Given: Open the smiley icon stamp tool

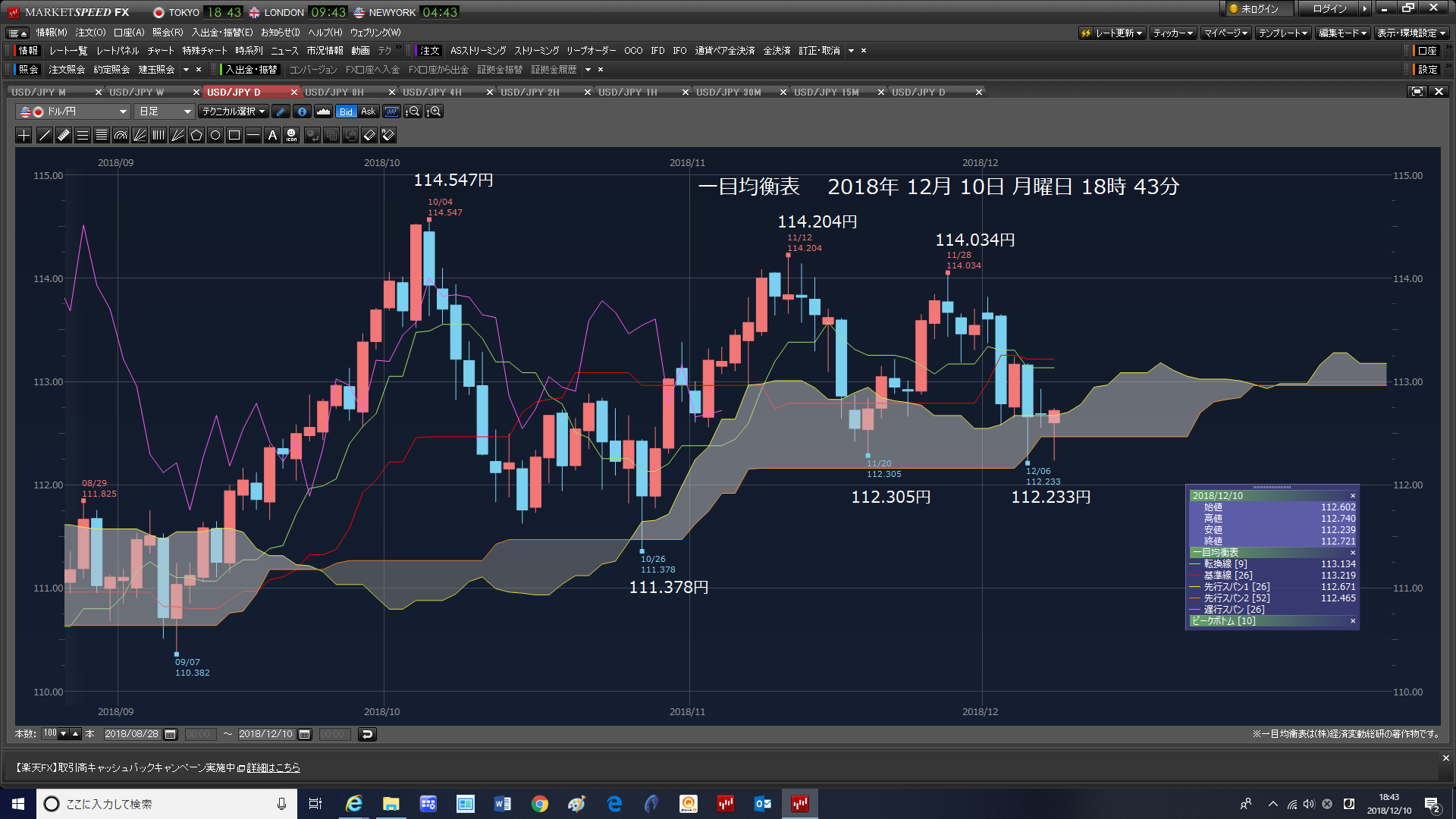Looking at the screenshot, I should pos(291,135).
